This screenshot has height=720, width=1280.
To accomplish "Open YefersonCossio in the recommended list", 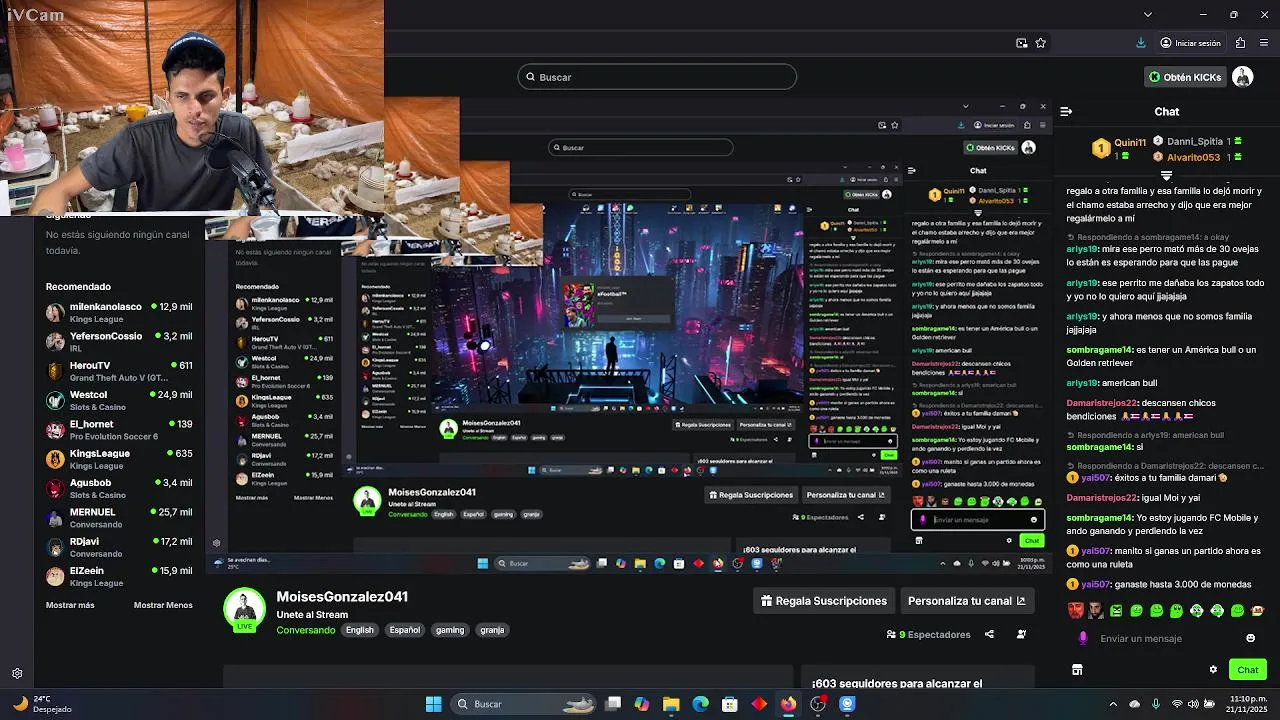I will 119,341.
